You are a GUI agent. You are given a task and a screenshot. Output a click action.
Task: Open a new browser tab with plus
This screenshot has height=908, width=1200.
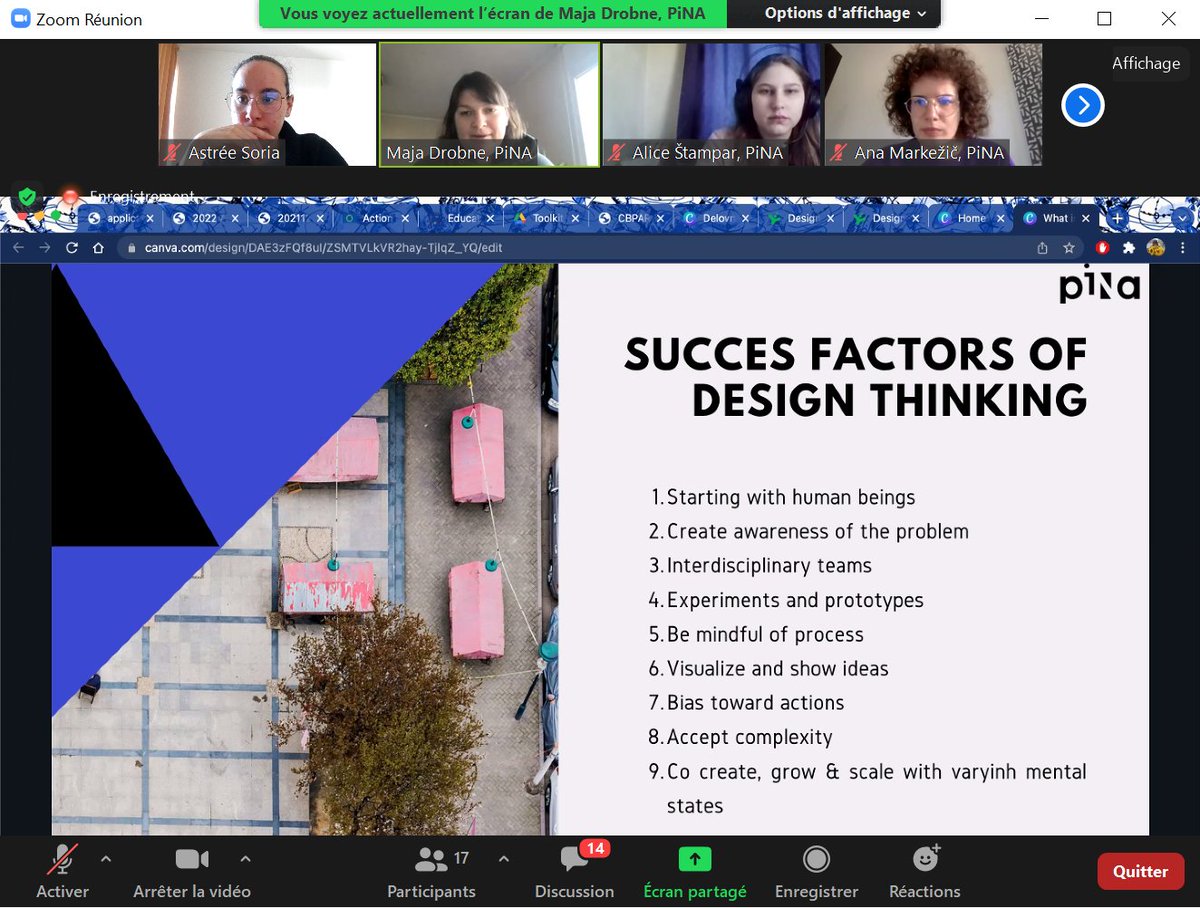point(1117,218)
